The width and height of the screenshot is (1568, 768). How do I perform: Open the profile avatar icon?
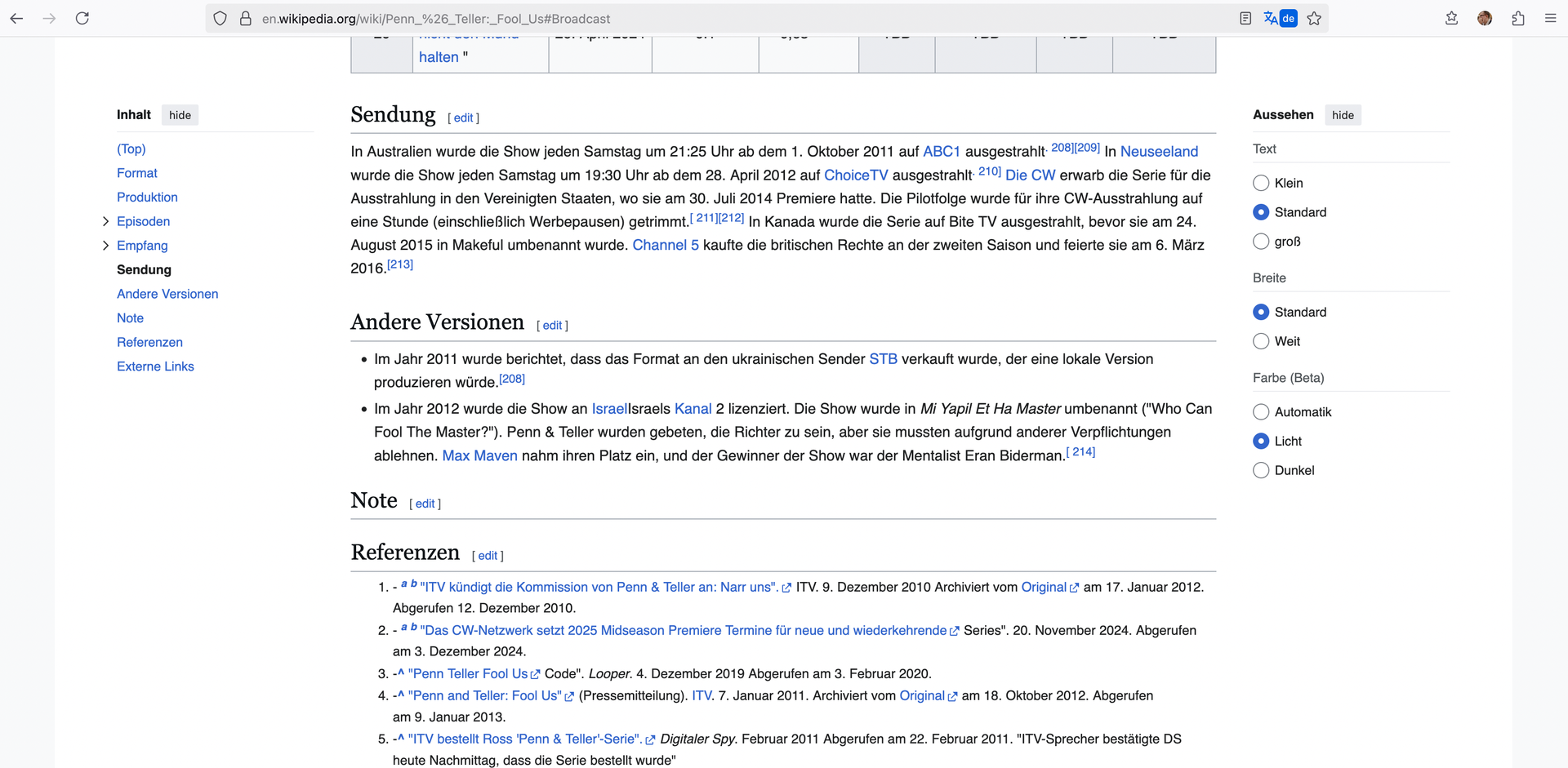tap(1485, 18)
